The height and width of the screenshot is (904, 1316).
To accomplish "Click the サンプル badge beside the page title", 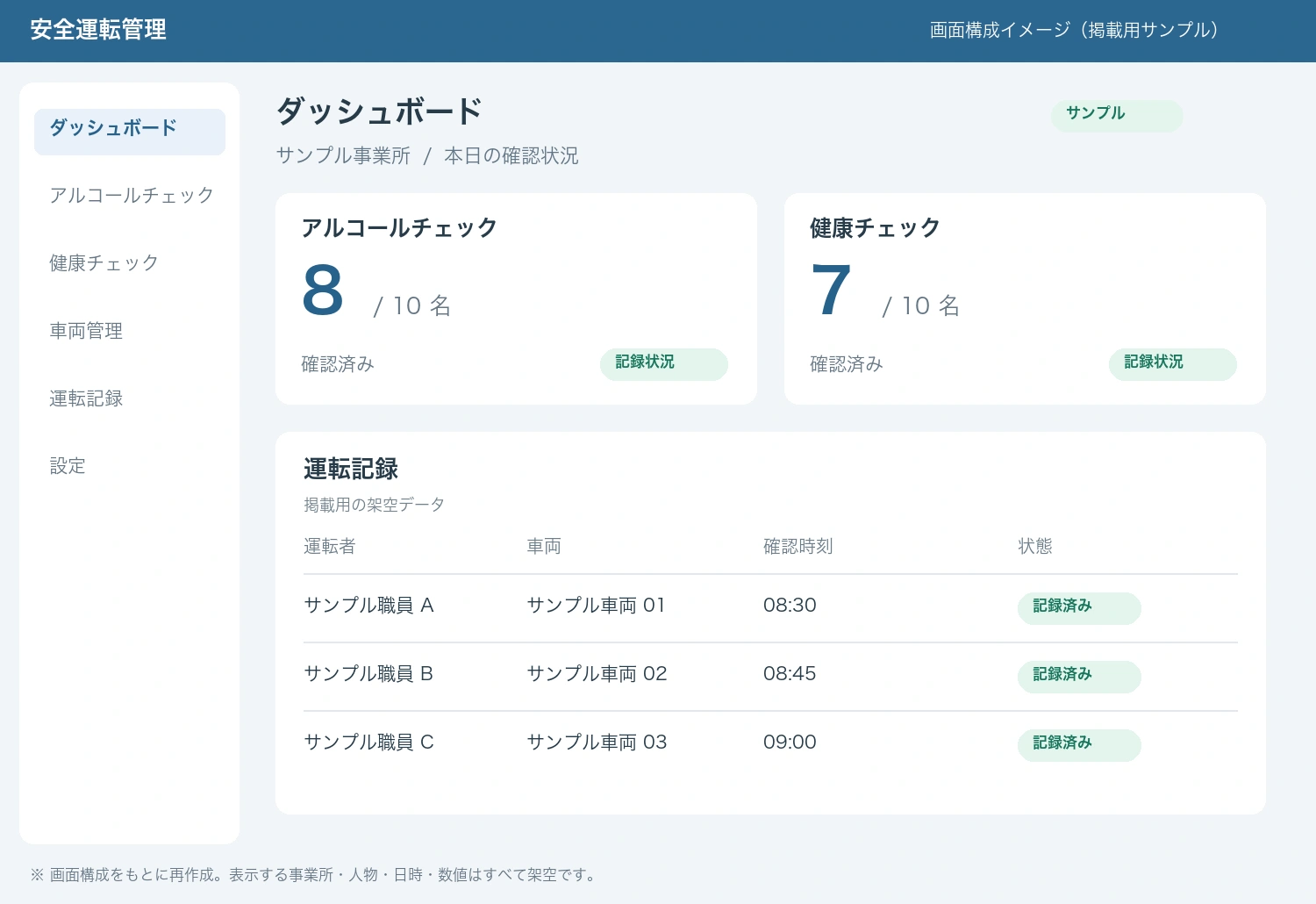I will click(1117, 116).
